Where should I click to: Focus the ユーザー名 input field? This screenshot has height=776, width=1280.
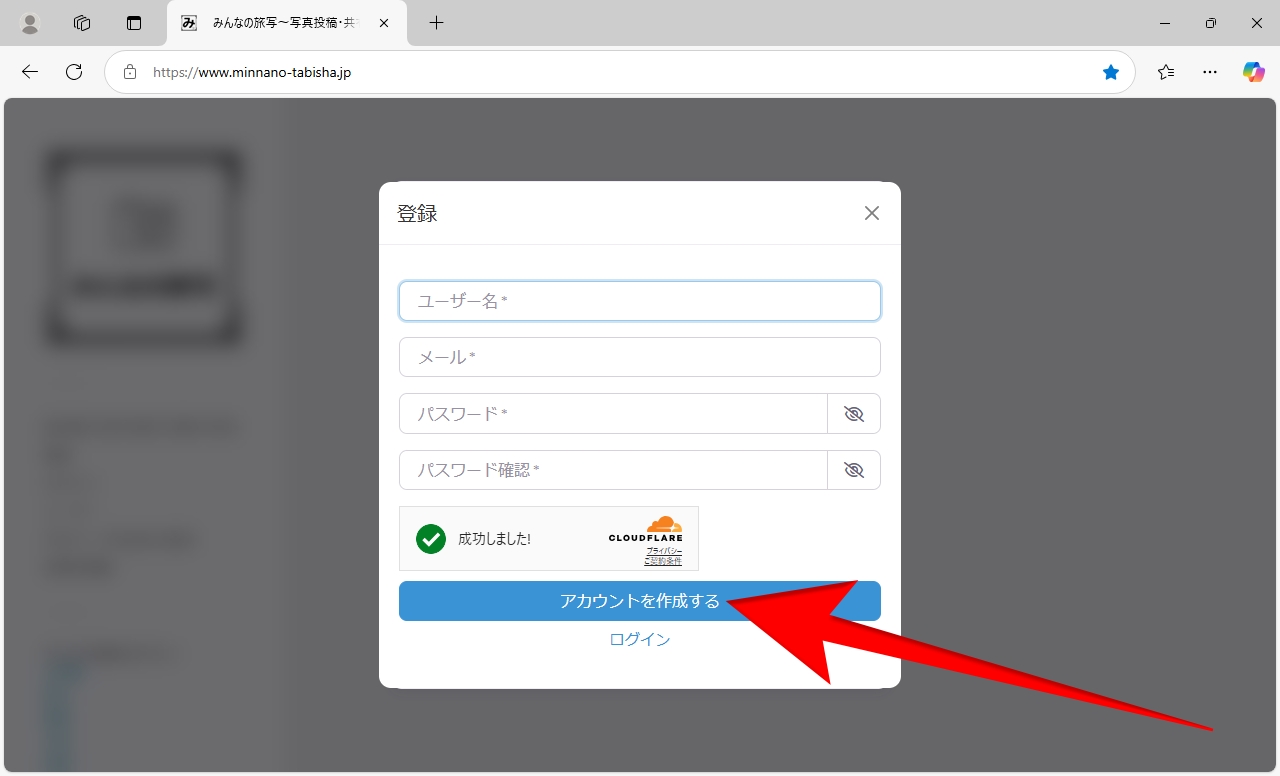tap(640, 301)
